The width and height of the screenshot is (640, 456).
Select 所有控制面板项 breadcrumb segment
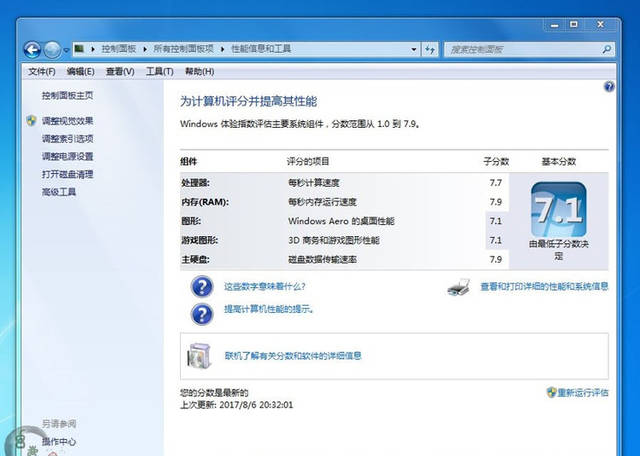(x=183, y=49)
